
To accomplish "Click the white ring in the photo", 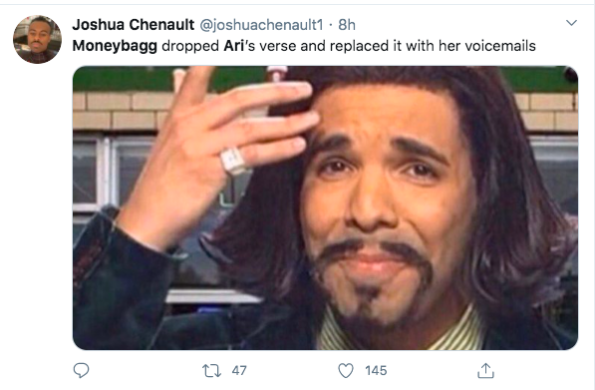I will click(233, 161).
